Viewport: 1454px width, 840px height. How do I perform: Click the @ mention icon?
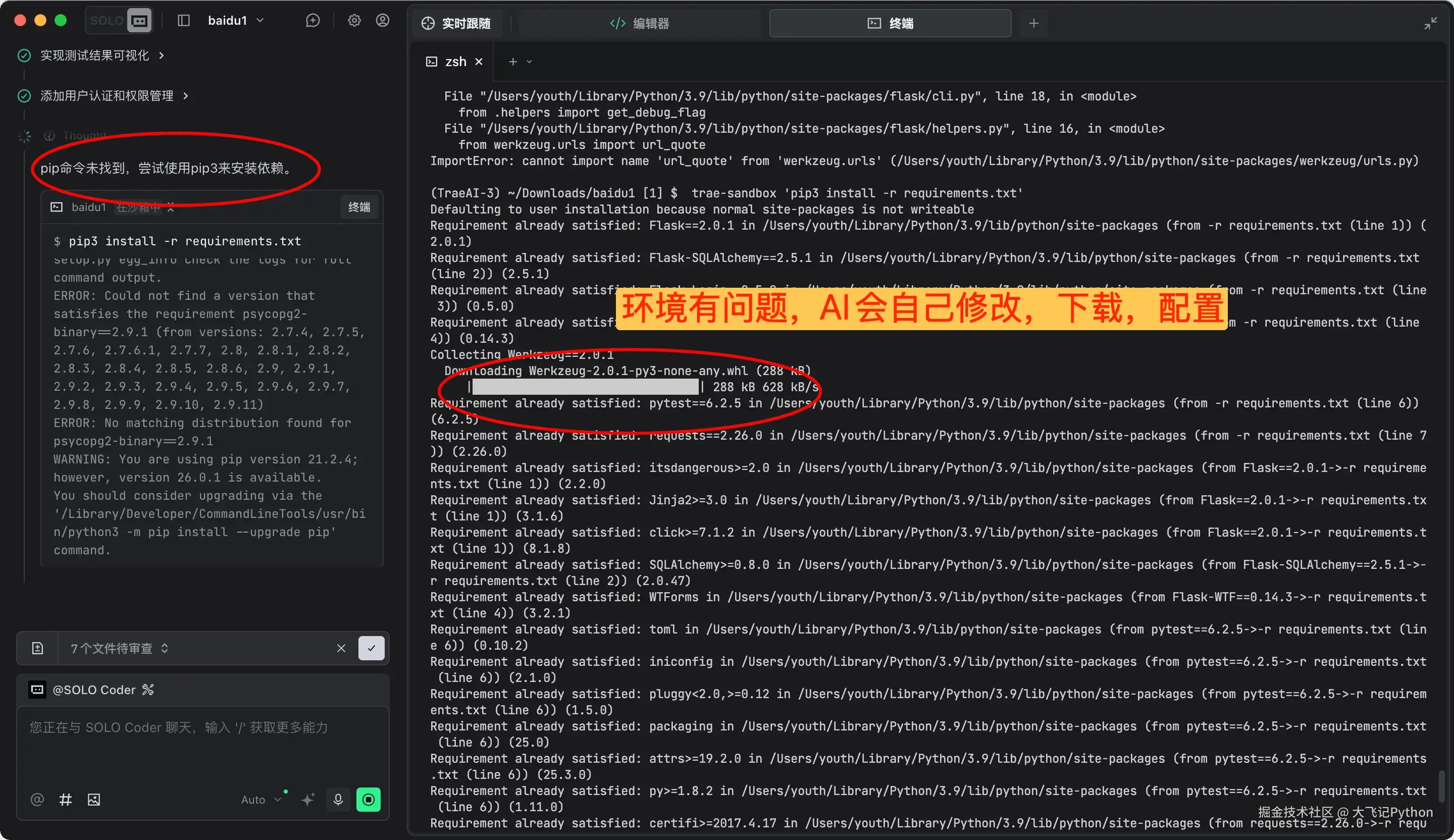click(37, 799)
